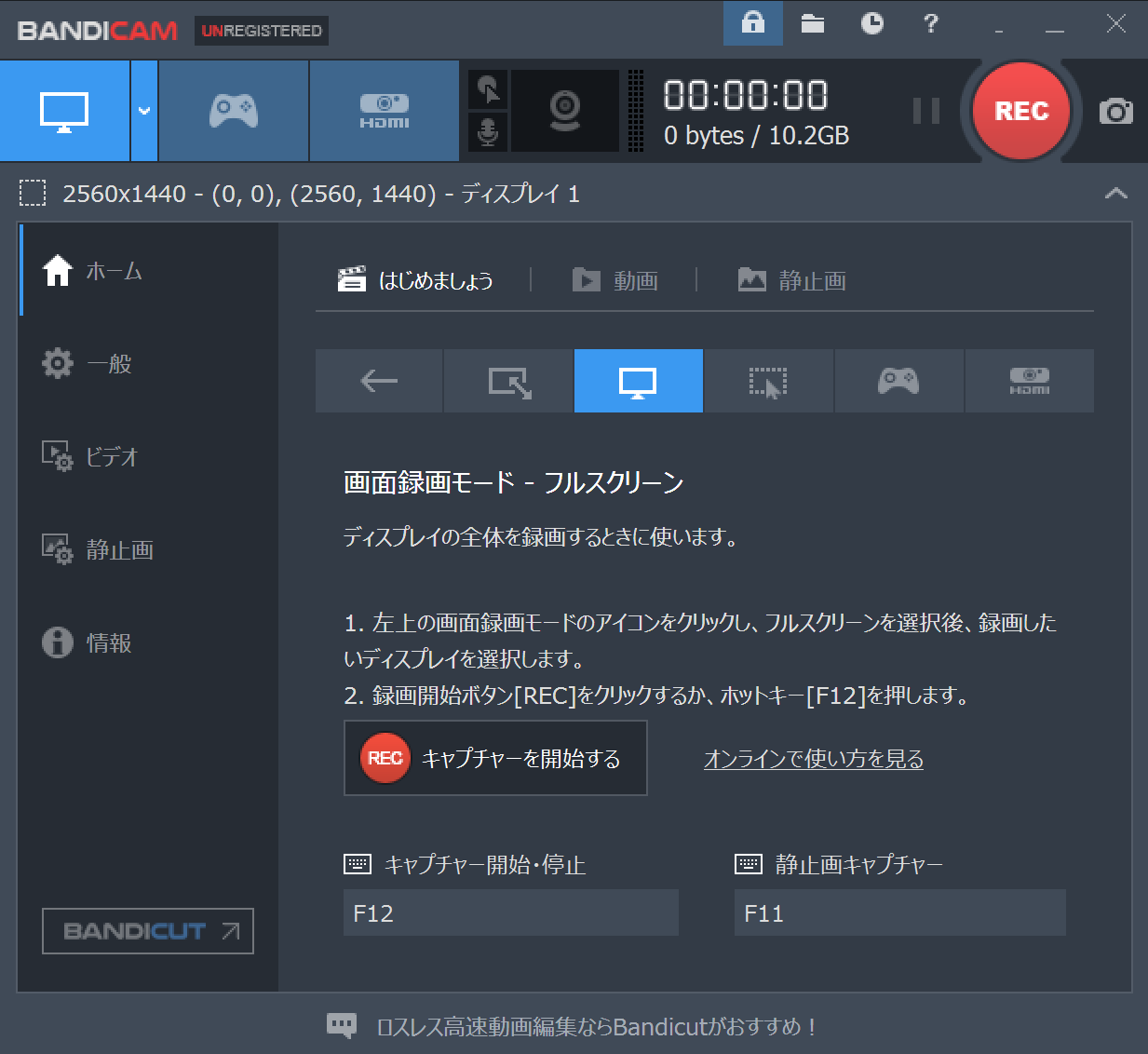Open the 一般 settings section
The width and height of the screenshot is (1148, 1054).
149,364
